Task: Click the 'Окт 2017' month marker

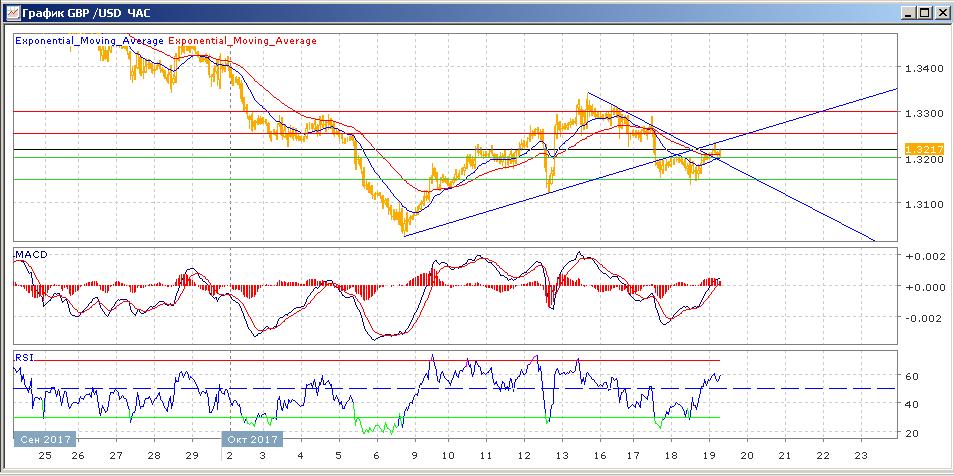Action: click(251, 439)
